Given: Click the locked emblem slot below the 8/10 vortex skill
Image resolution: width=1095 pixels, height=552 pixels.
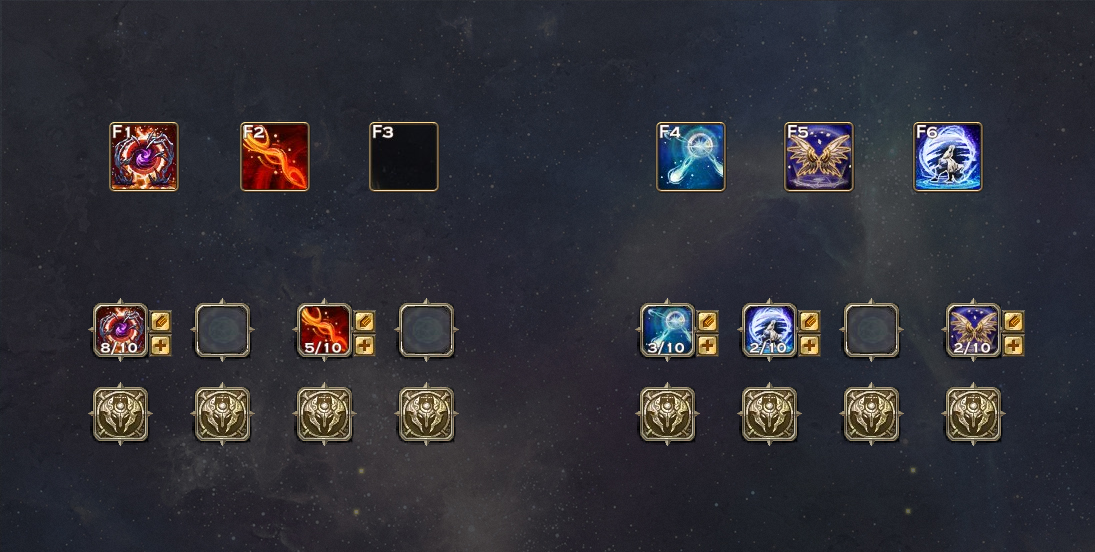Looking at the screenshot, I should click(x=120, y=414).
